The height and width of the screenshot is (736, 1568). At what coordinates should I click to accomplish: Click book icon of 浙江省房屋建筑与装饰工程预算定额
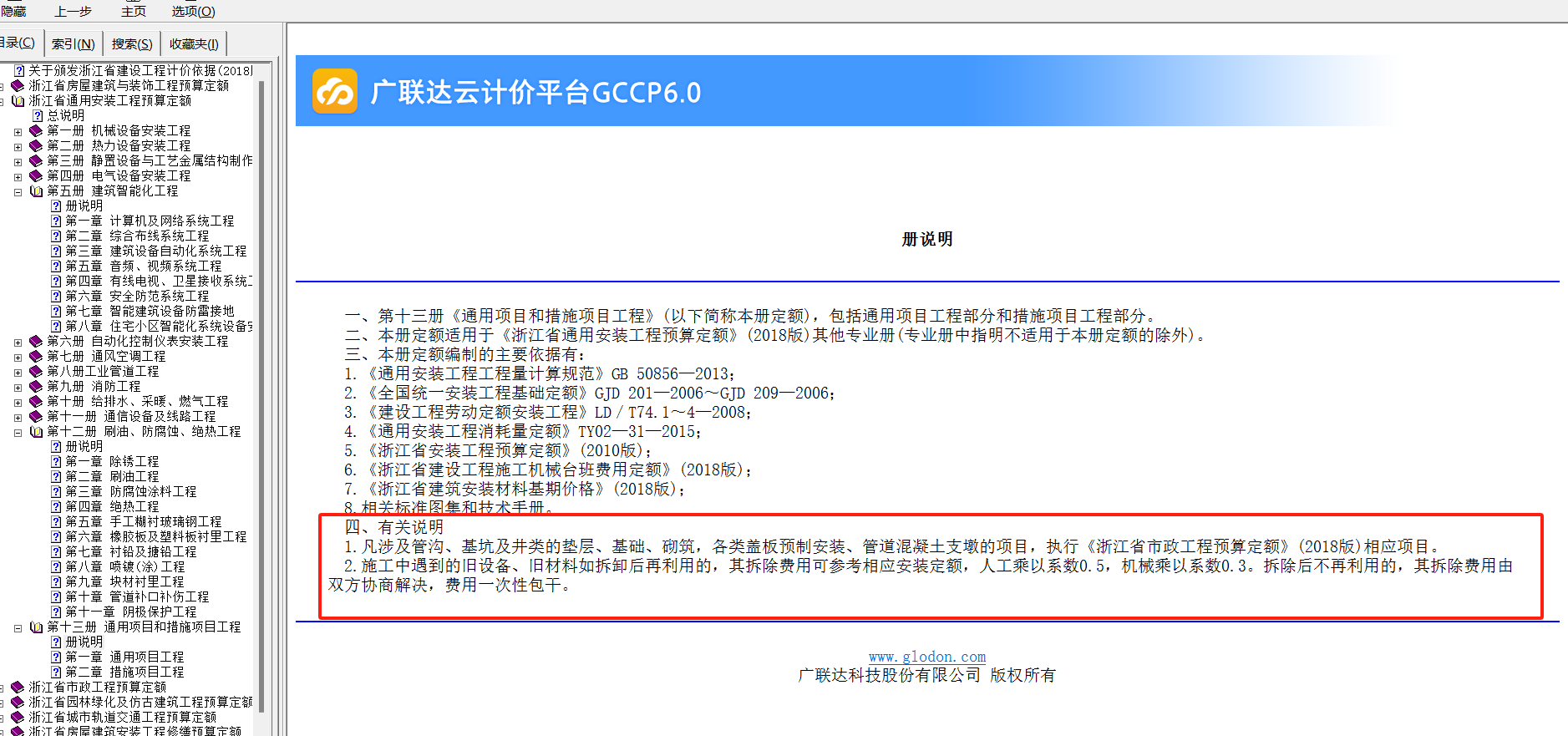click(x=18, y=85)
